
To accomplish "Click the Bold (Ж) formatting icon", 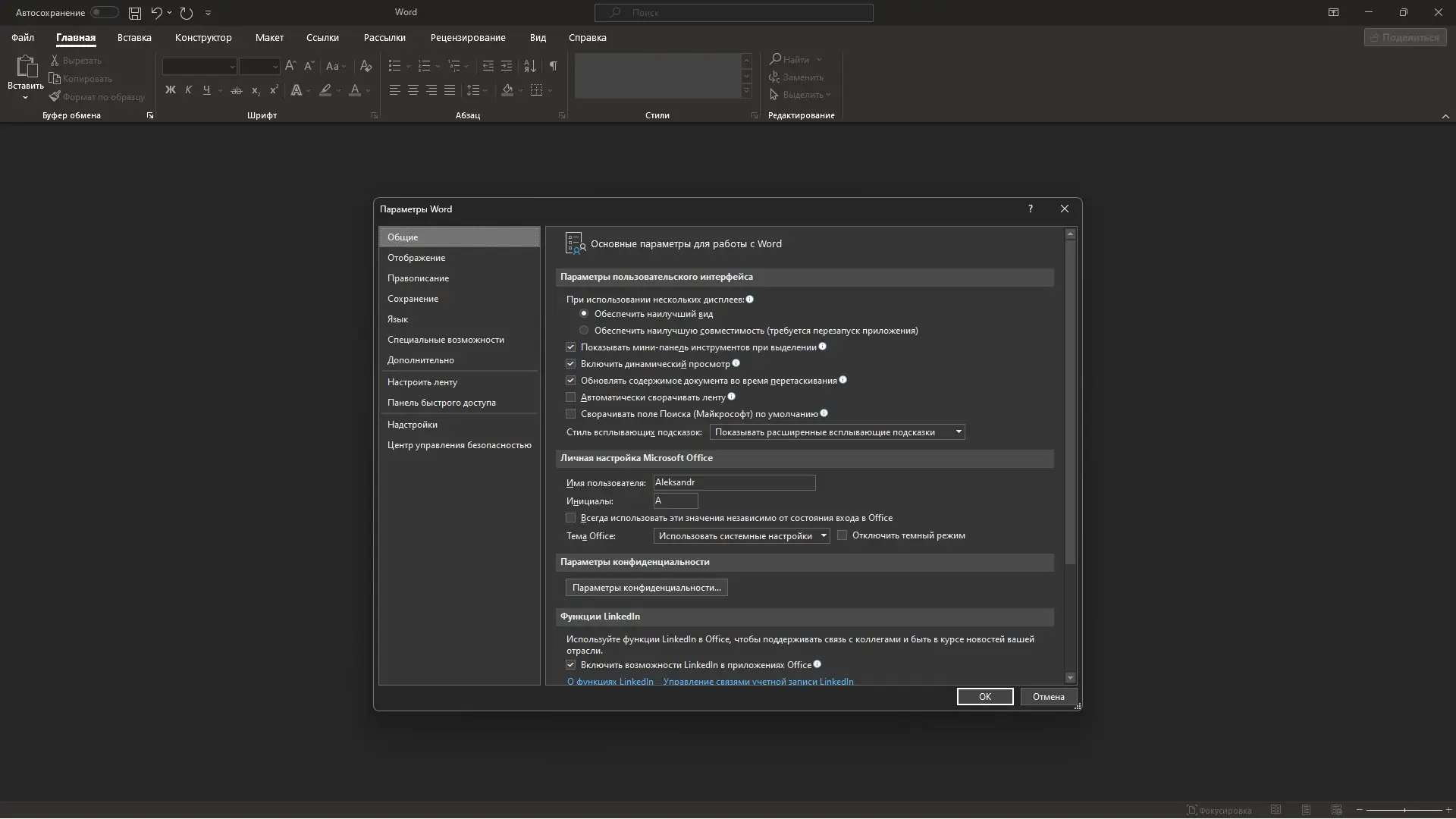I will 170,90.
